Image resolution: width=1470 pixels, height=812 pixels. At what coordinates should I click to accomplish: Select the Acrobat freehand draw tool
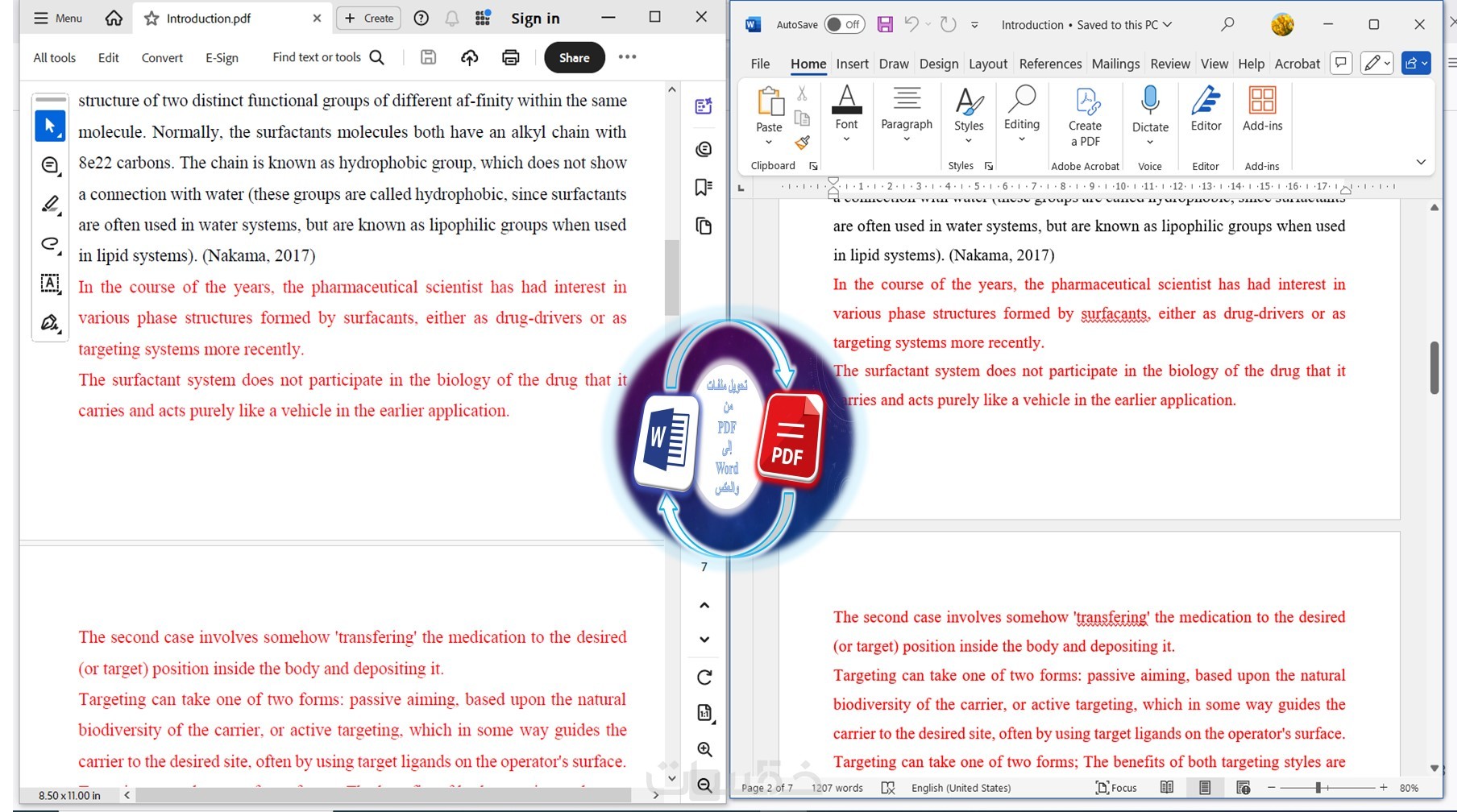click(x=50, y=243)
